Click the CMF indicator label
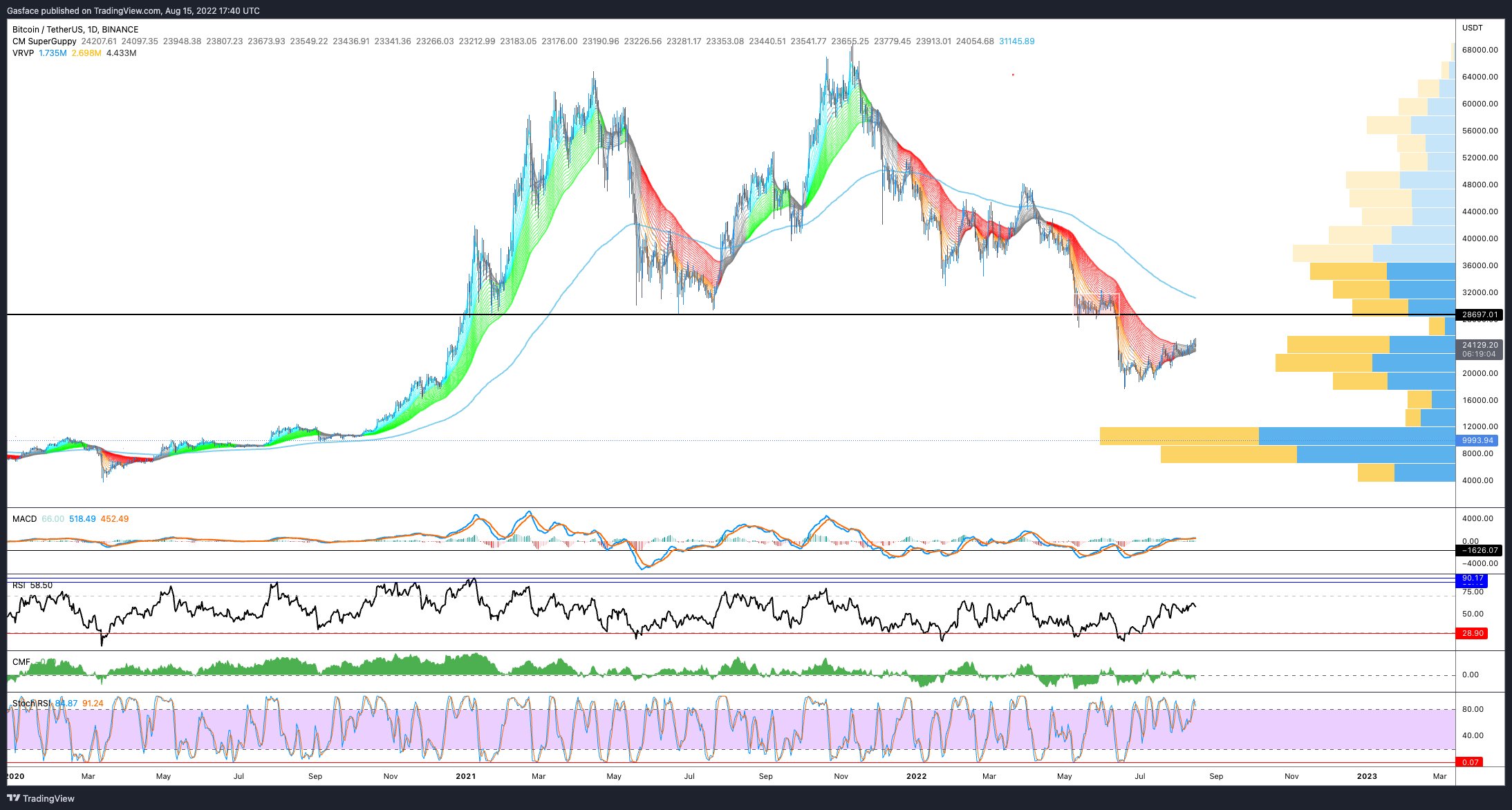The height and width of the screenshot is (810, 1512). (21, 662)
